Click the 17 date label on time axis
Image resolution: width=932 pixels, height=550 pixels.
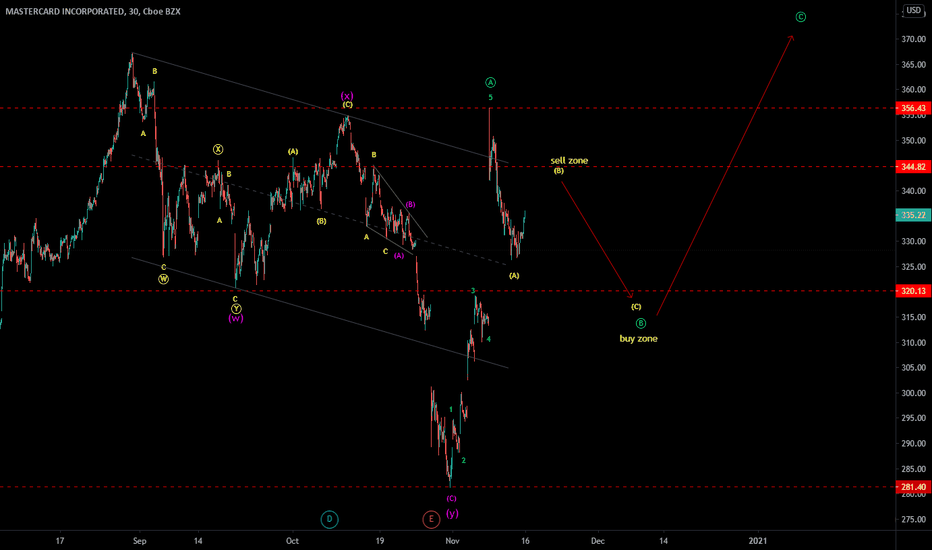tap(59, 541)
